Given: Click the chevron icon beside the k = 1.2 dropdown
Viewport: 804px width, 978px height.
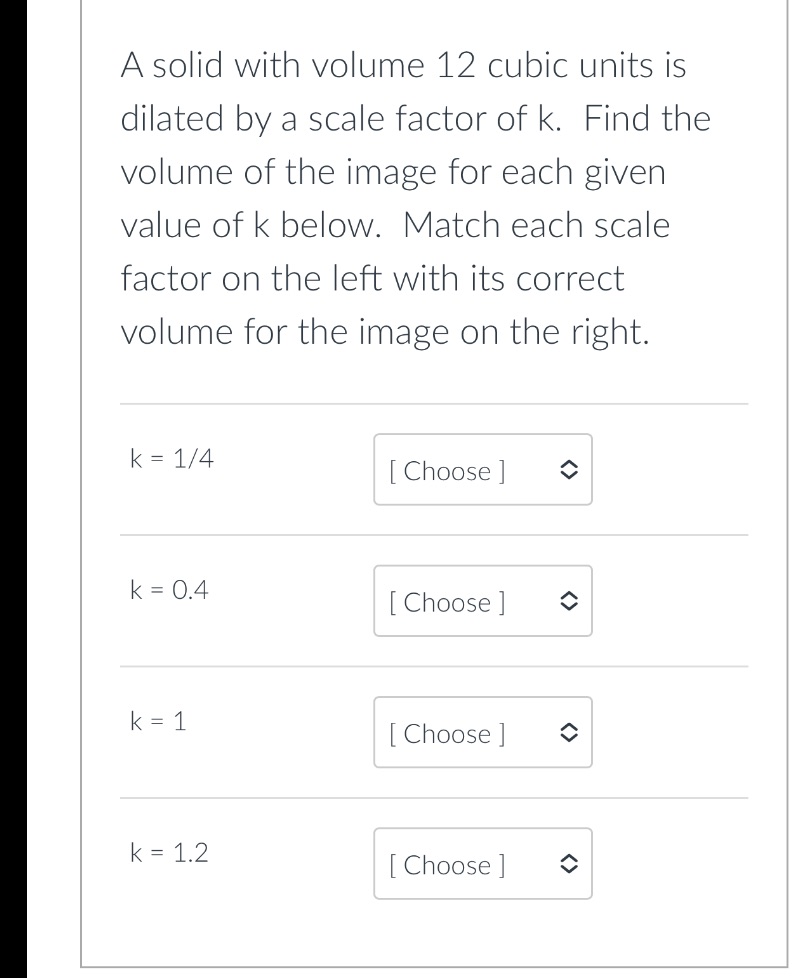Looking at the screenshot, I should coord(567,865).
